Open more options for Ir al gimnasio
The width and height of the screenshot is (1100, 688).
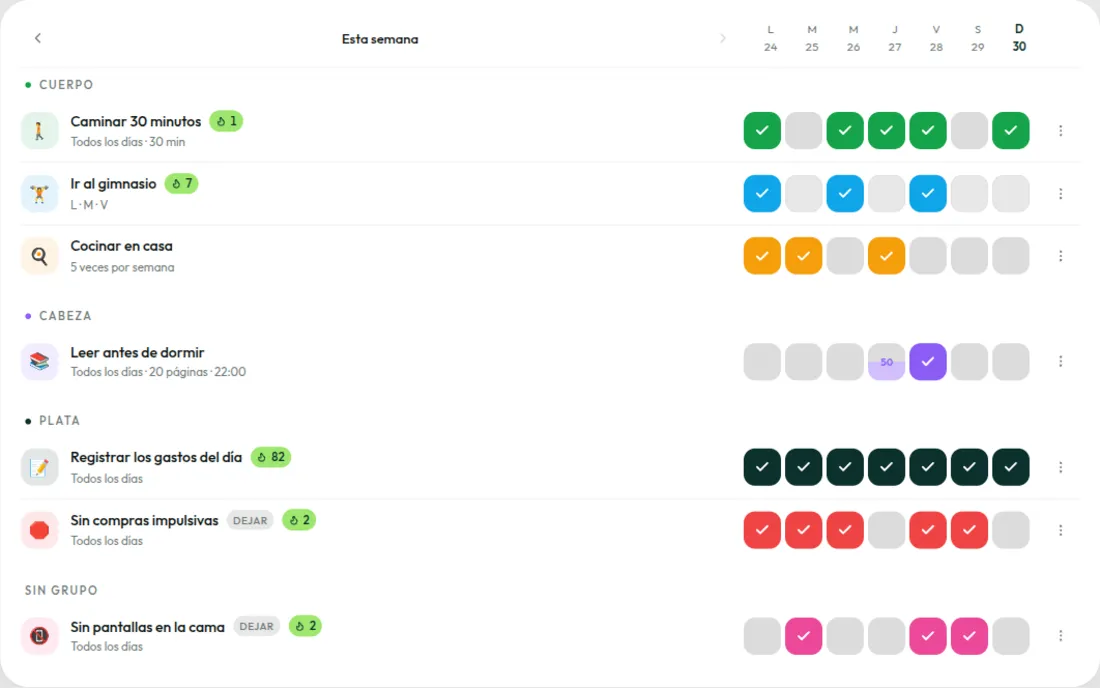click(1061, 194)
